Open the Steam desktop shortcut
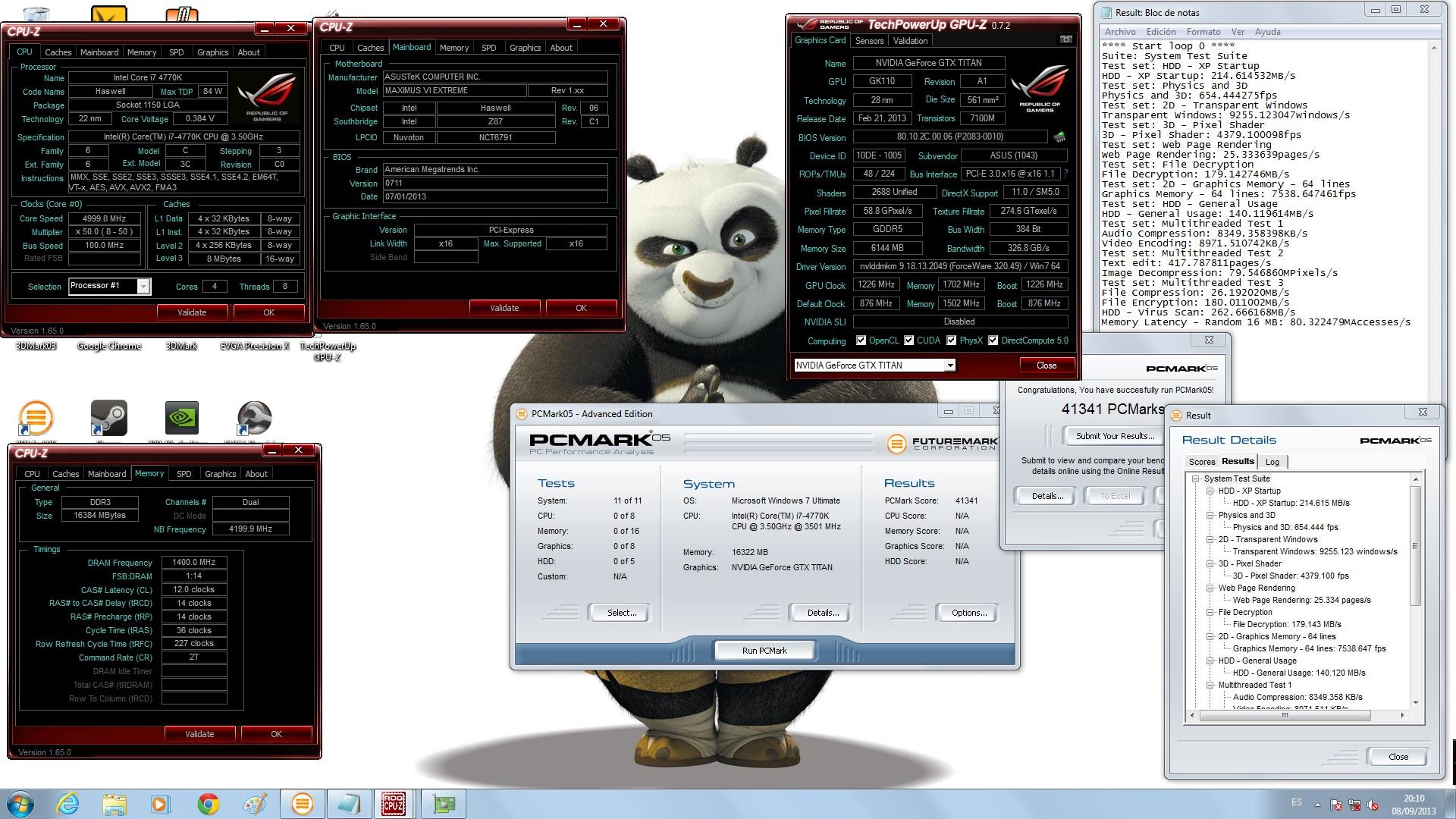 click(x=108, y=418)
